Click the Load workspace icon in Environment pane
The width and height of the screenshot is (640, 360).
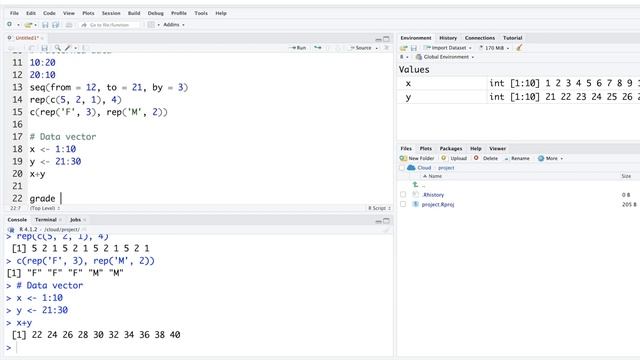404,48
